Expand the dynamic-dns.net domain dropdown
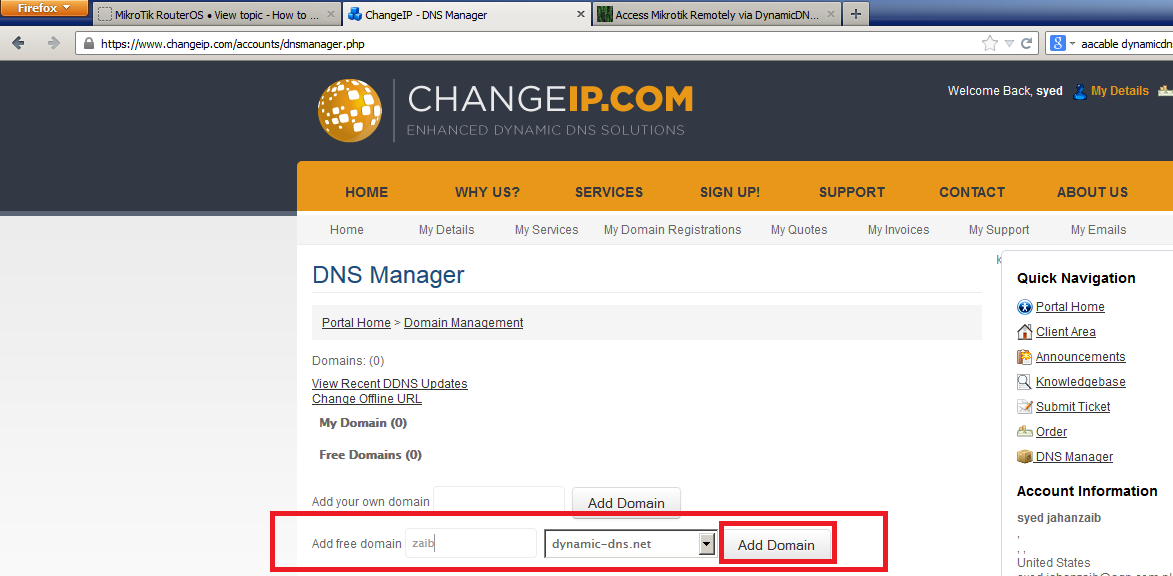The width and height of the screenshot is (1173, 576). coord(707,544)
